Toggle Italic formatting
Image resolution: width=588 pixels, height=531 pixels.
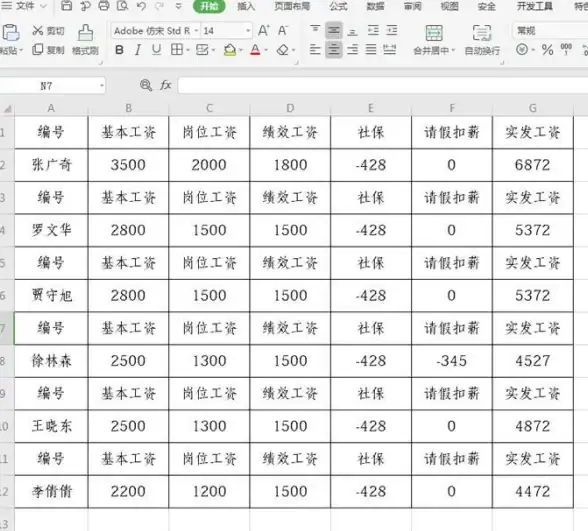138,50
